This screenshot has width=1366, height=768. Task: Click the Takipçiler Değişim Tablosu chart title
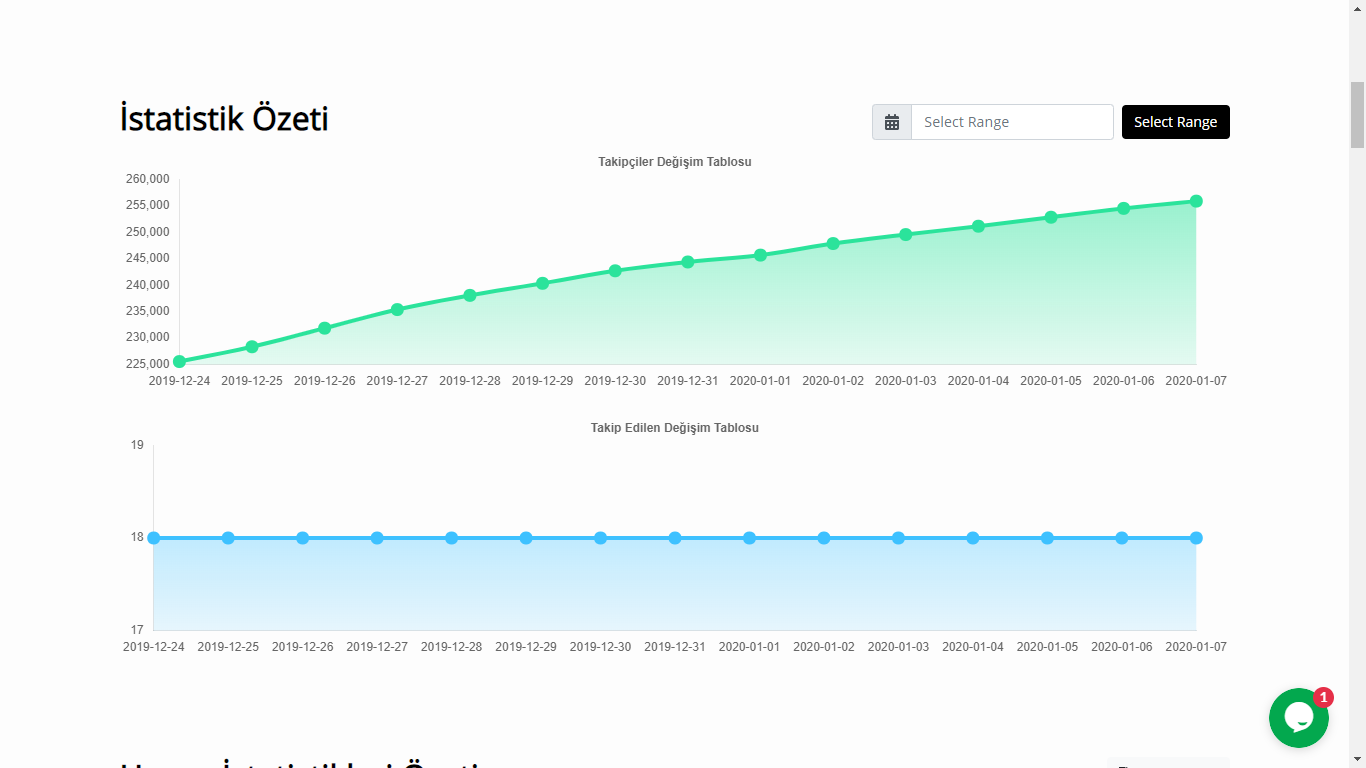tap(675, 162)
